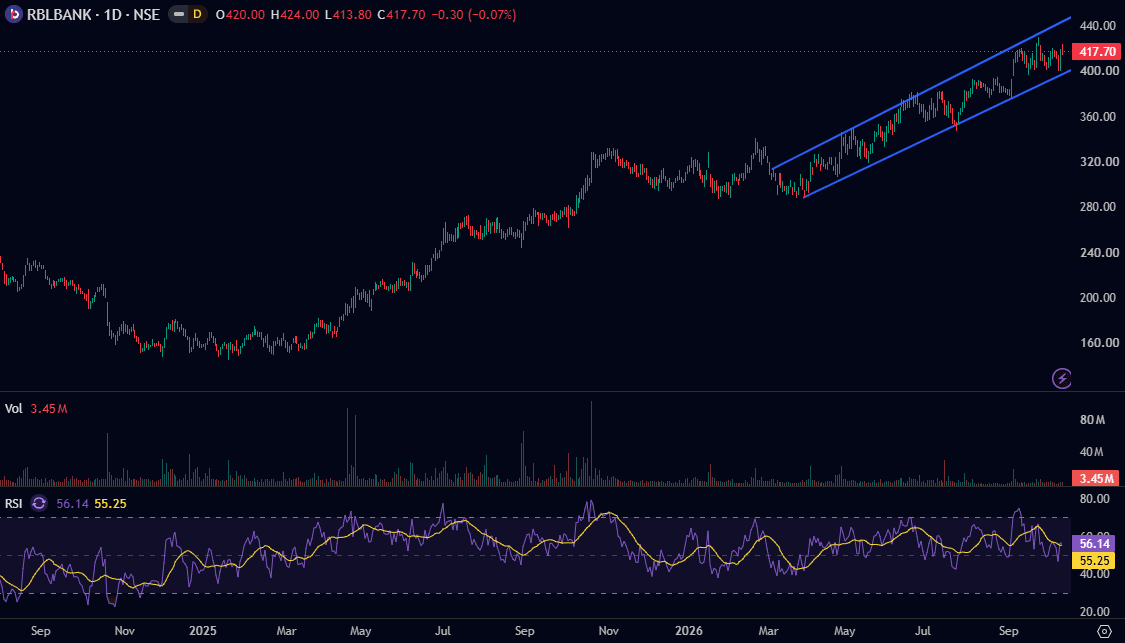Click the purple lightning replay icon
Viewport: 1125px width, 643px height.
1062,377
